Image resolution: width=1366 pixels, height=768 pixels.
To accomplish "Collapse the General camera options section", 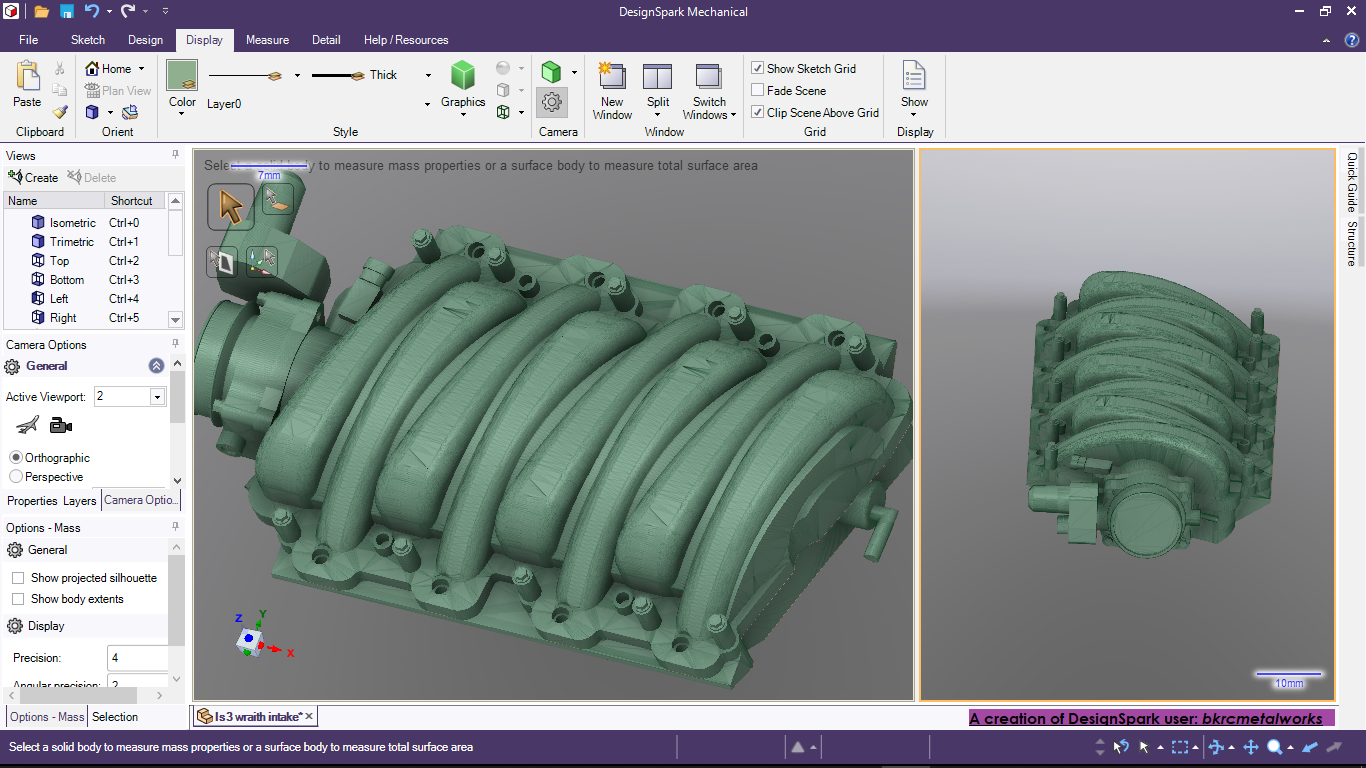I will click(x=156, y=366).
